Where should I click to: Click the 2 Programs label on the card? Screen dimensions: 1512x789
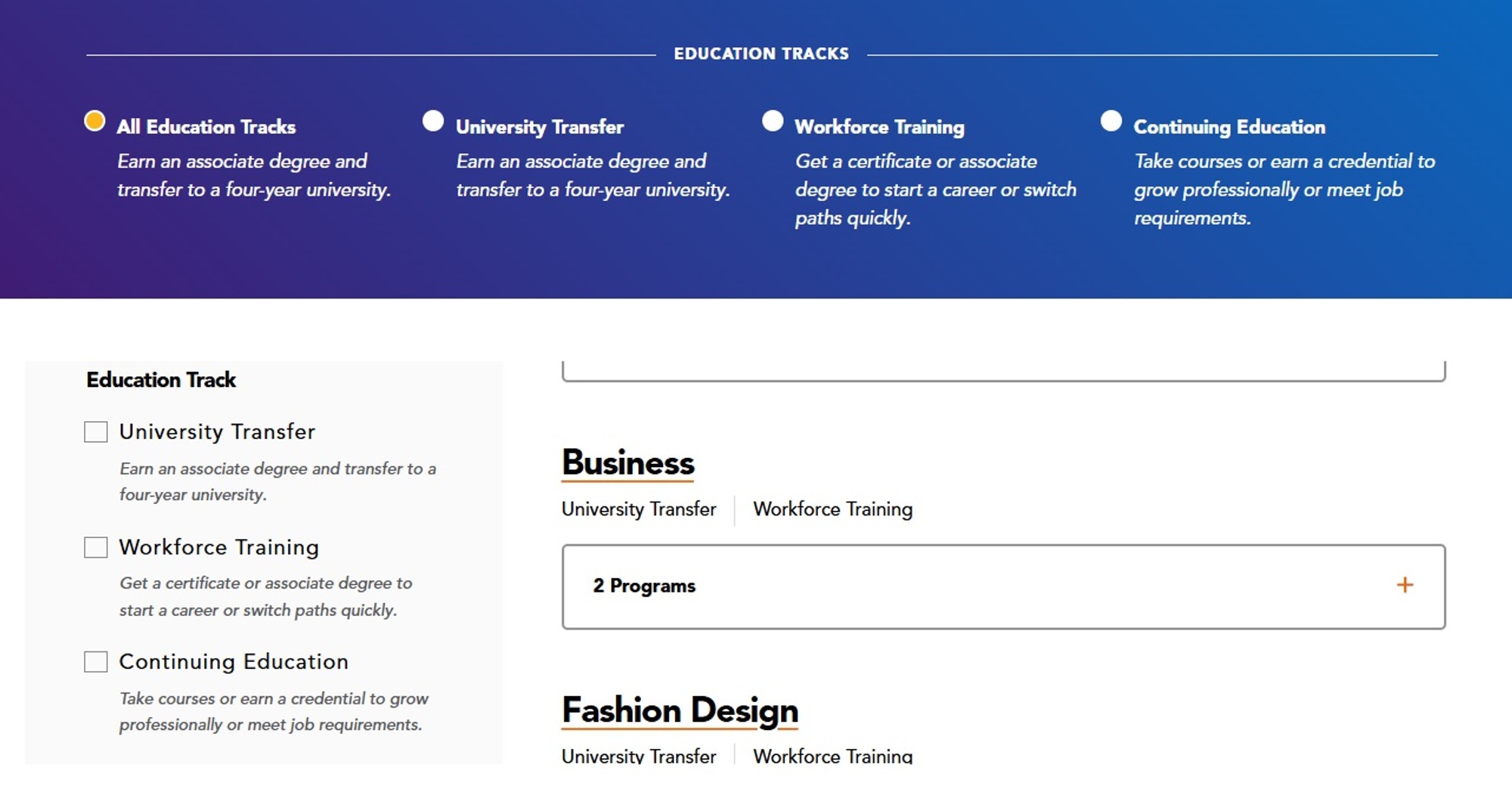(x=643, y=585)
